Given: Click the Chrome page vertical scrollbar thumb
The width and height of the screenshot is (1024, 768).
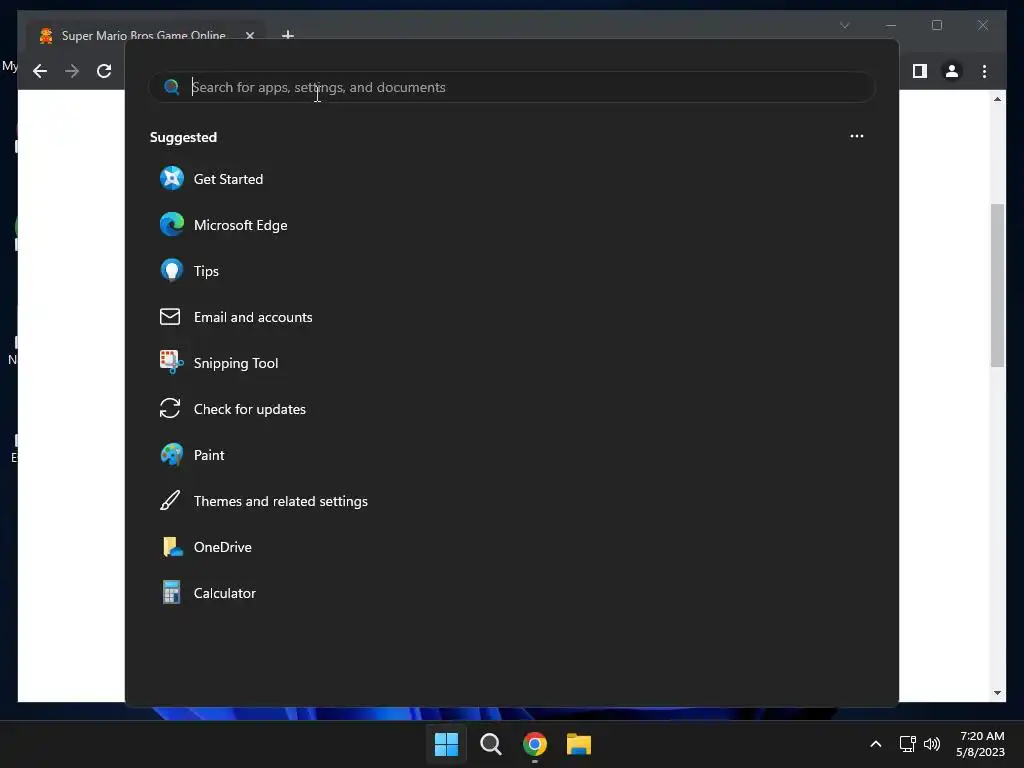Looking at the screenshot, I should pos(997,285).
